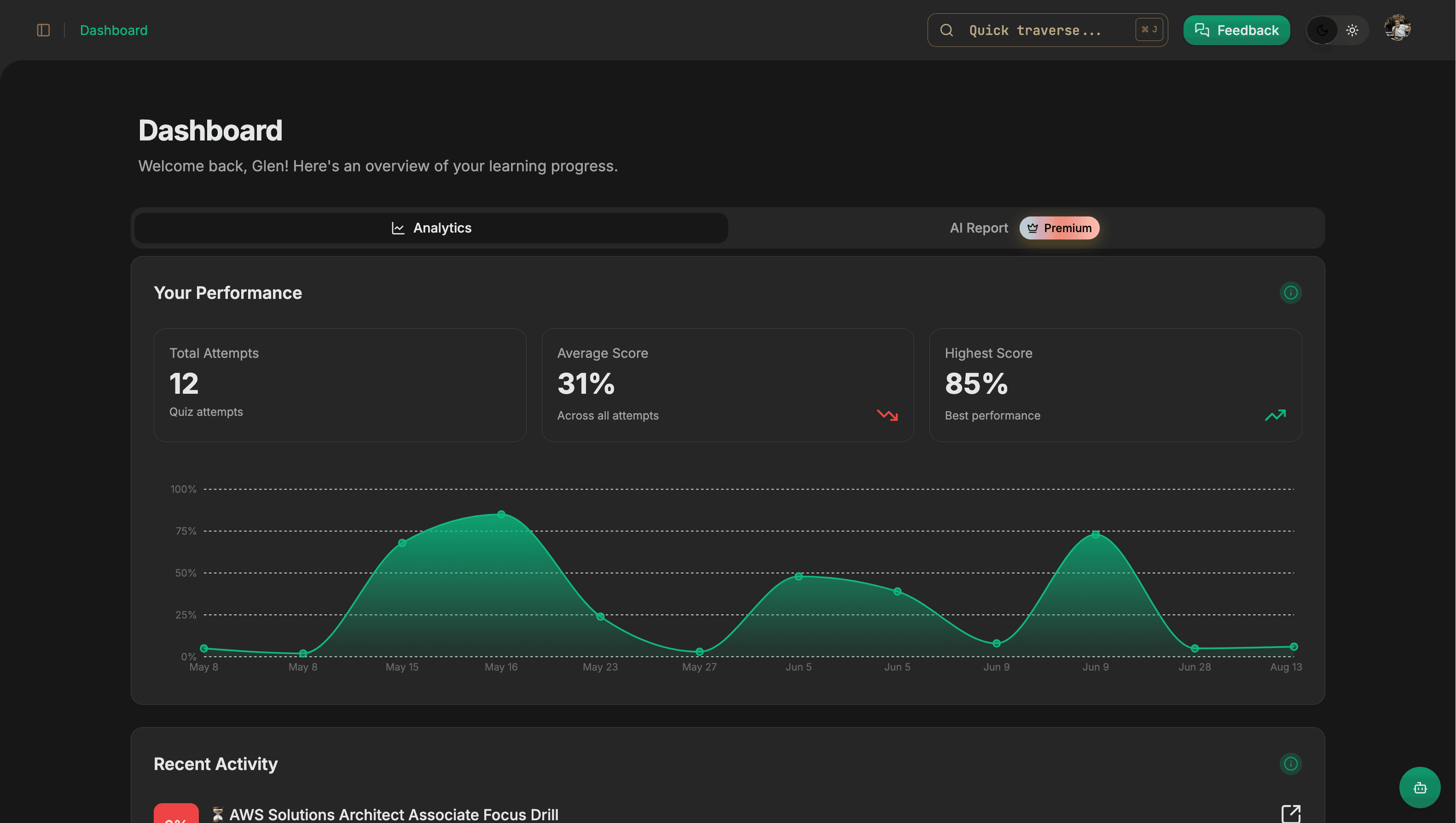
Task: Open AWS Solutions Architect Associate Focus Drill
Action: [394, 814]
